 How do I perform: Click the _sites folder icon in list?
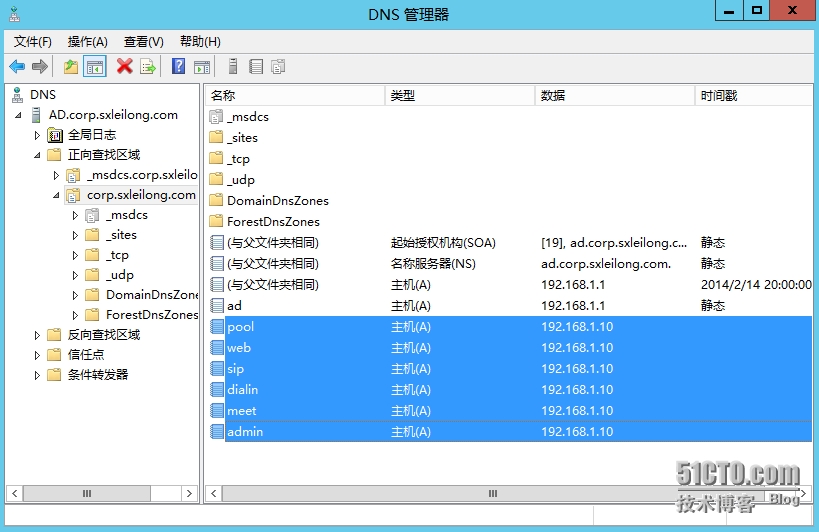tap(216, 137)
